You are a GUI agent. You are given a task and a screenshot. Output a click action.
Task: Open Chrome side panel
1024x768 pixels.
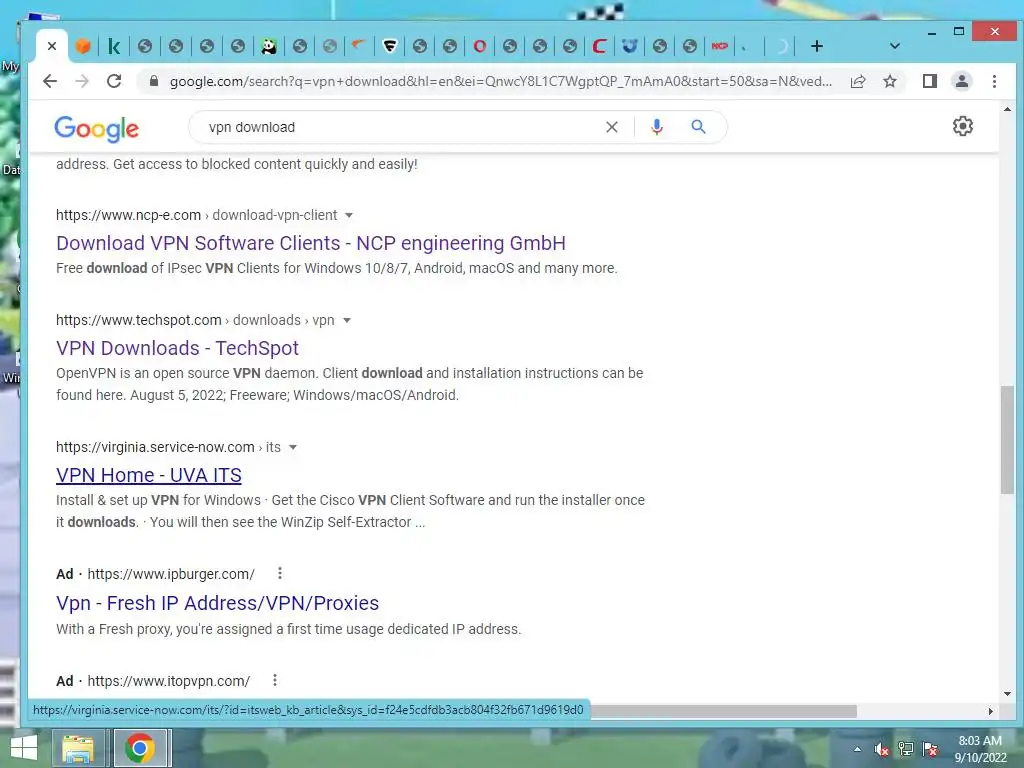[x=929, y=81]
